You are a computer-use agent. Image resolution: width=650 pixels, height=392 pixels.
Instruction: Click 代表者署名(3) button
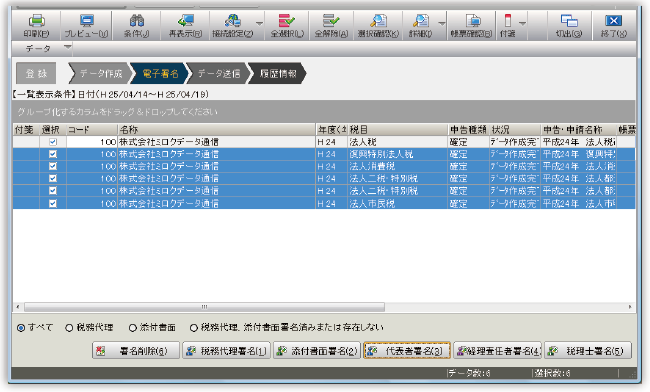point(407,351)
